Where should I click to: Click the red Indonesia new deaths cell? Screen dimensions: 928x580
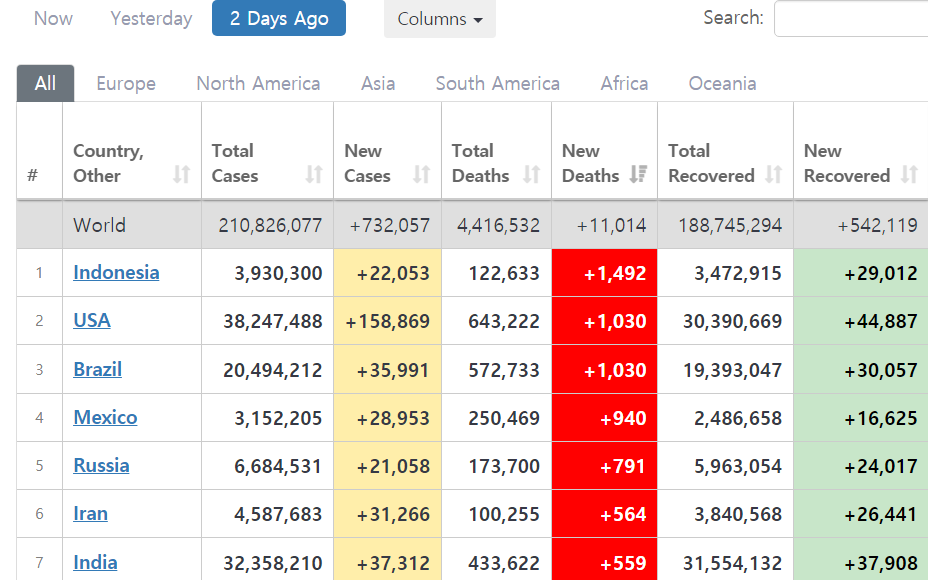coord(604,273)
